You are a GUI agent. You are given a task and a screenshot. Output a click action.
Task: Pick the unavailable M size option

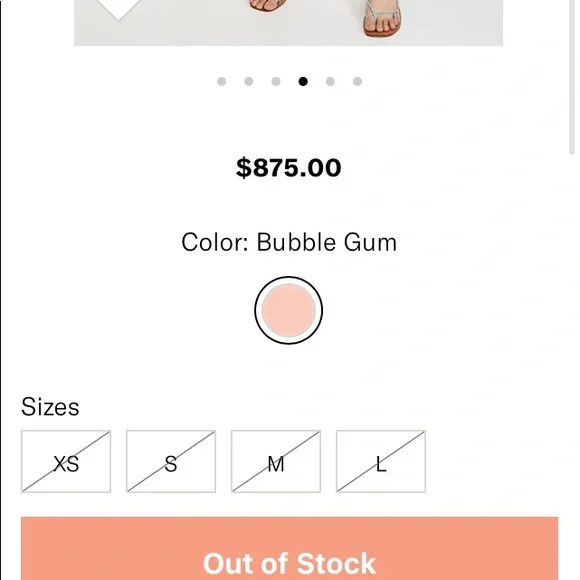pyautogui.click(x=276, y=461)
